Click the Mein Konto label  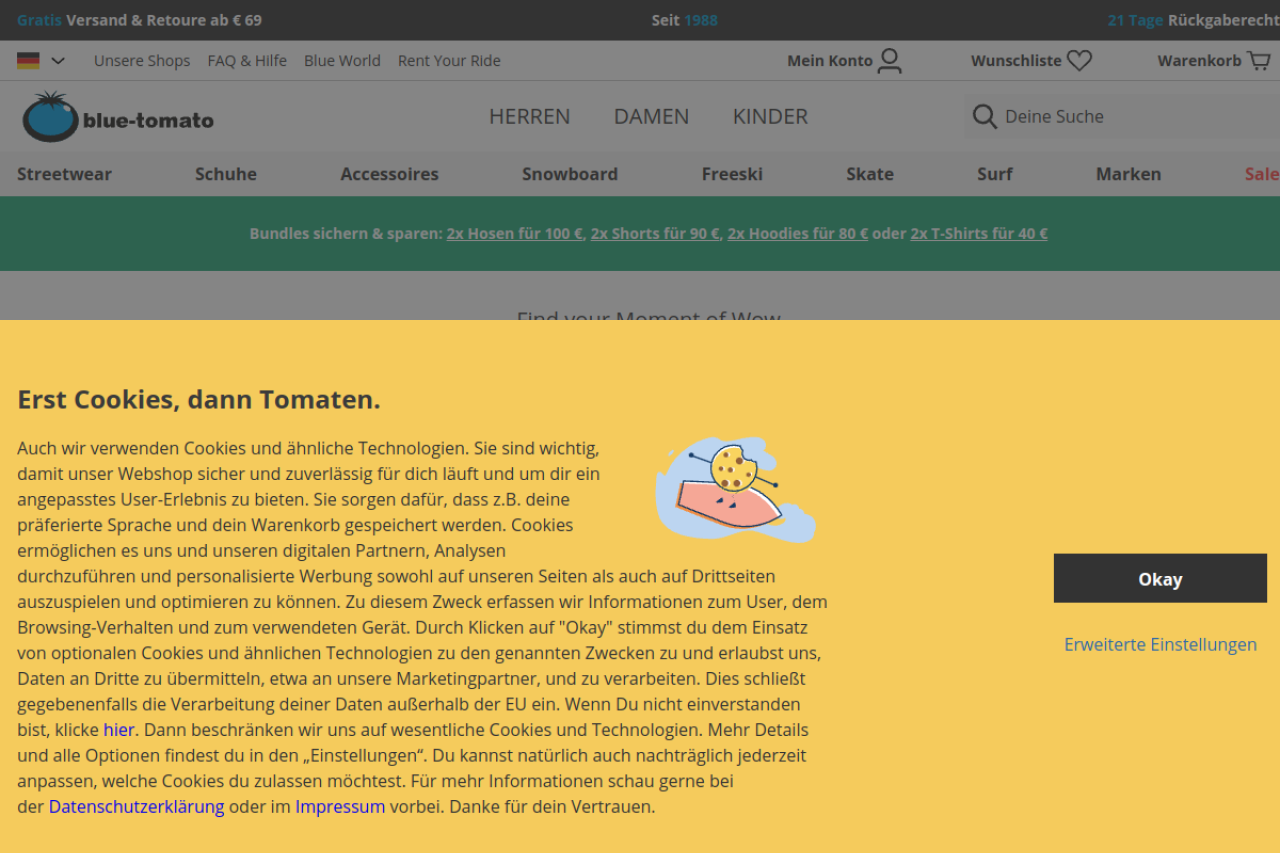pos(830,61)
